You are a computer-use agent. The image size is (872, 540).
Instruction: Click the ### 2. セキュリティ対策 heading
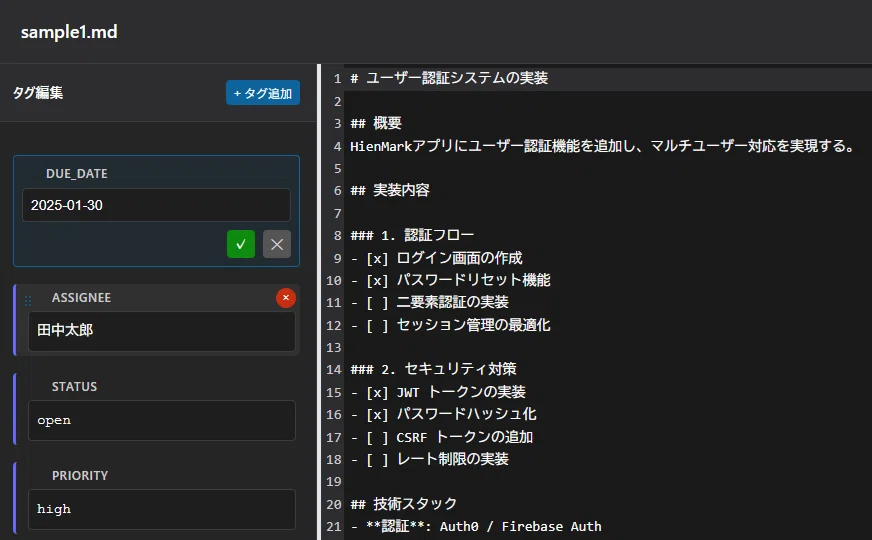pyautogui.click(x=433, y=369)
